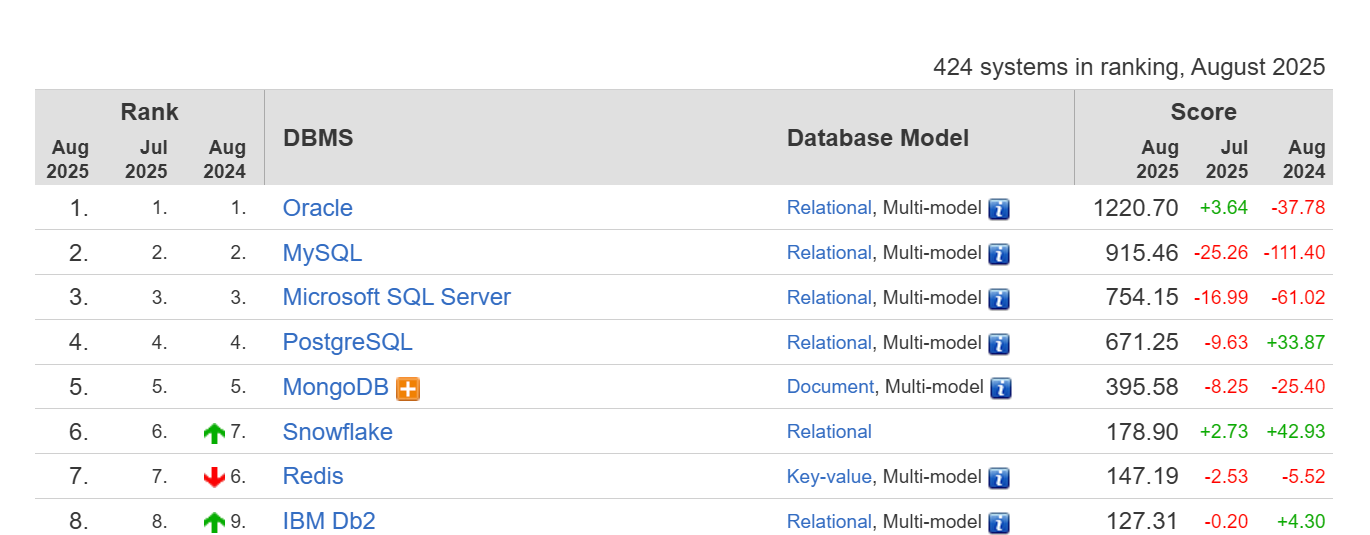The image size is (1370, 535).
Task: Click the info icon in Redis row
Action: pyautogui.click(x=999, y=478)
